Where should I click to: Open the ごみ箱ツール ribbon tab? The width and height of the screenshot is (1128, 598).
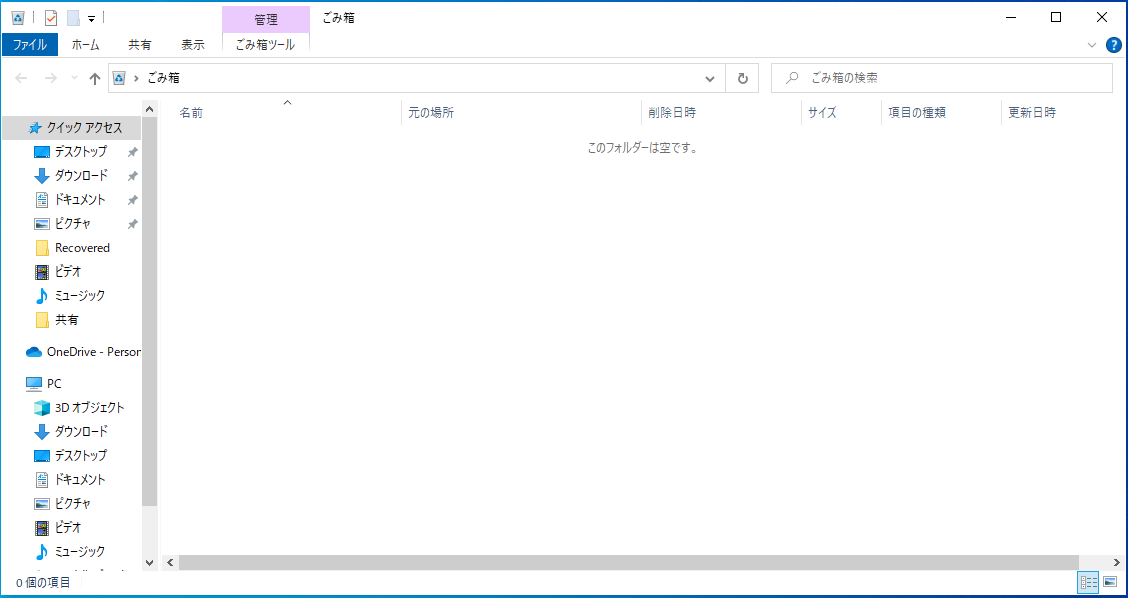click(265, 44)
